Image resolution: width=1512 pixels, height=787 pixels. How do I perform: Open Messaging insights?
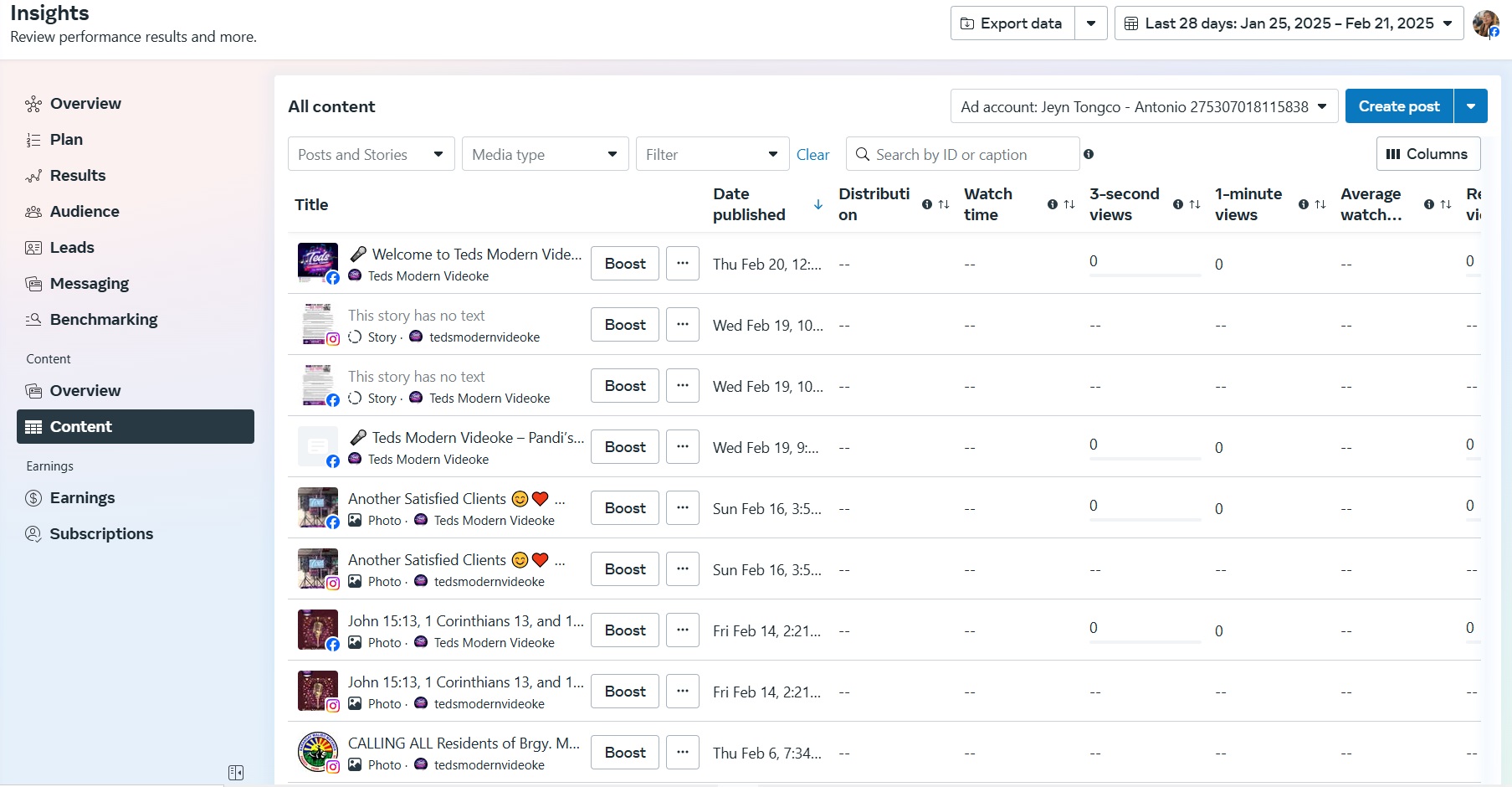point(89,284)
